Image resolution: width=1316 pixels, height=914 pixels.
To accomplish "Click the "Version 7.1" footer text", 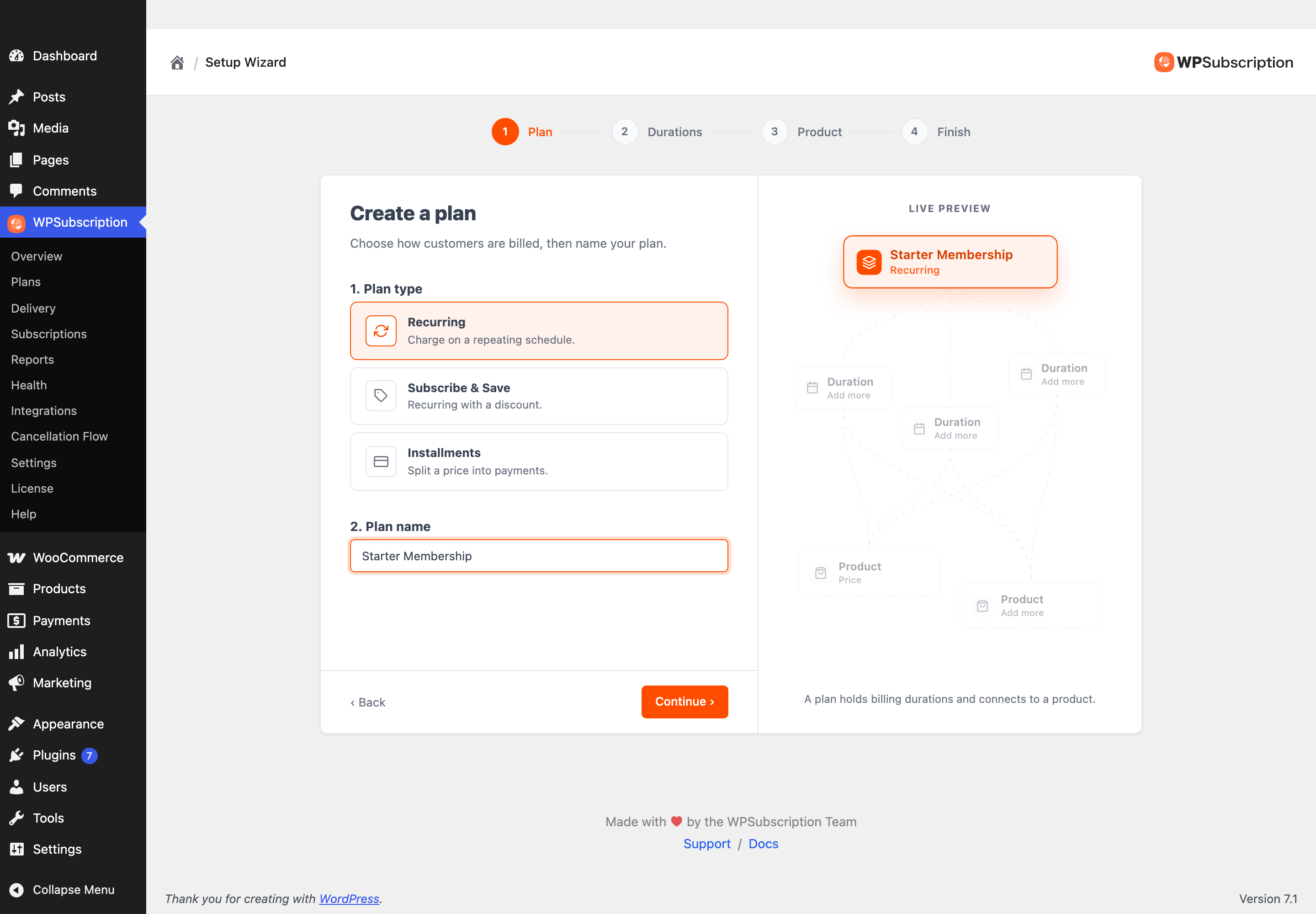I will (x=1268, y=898).
